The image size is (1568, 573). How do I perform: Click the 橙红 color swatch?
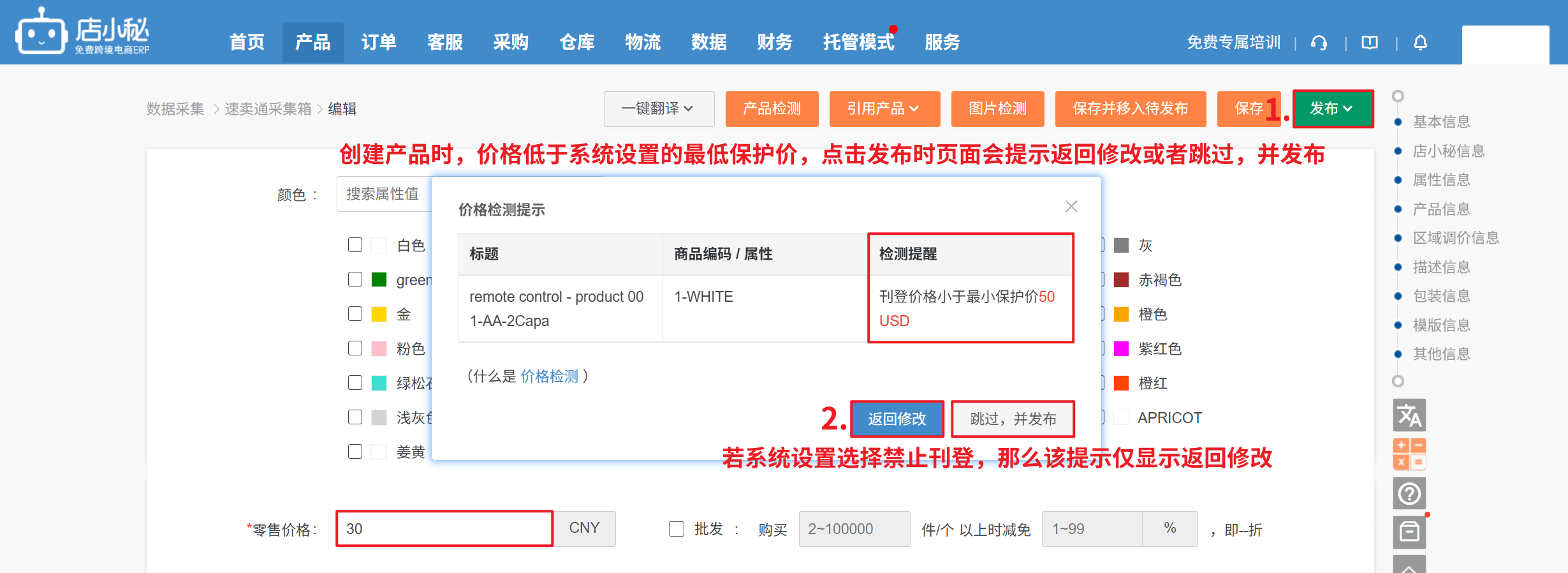pos(1121,383)
